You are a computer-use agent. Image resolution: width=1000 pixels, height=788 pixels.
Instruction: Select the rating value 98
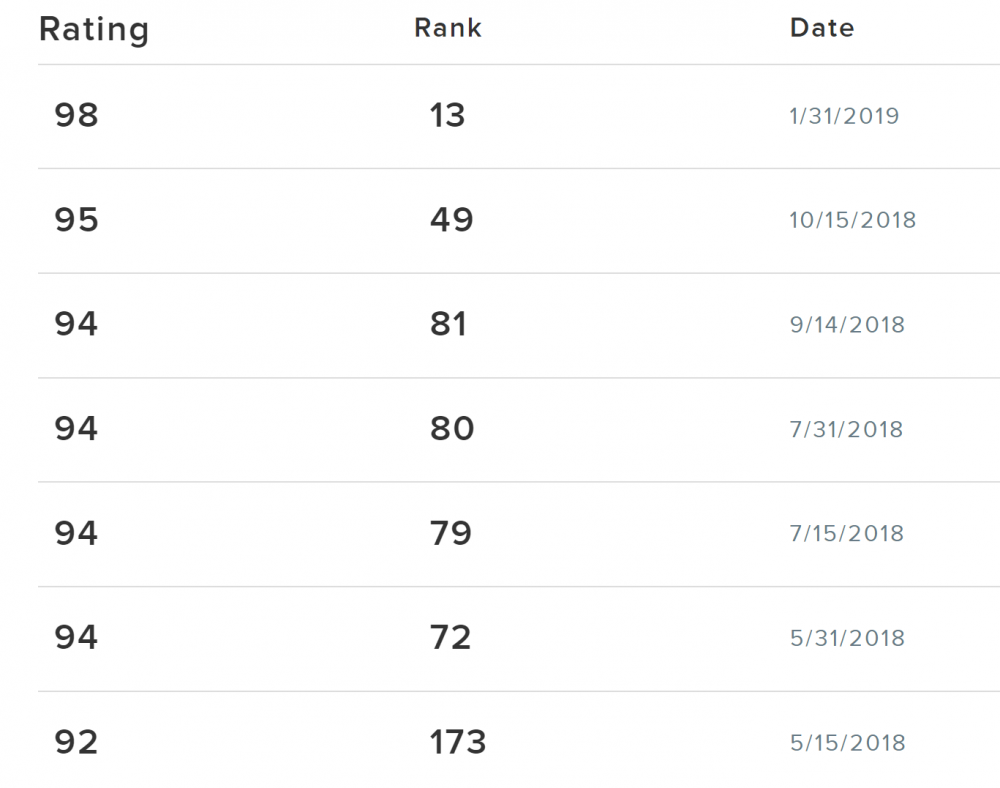pos(77,116)
